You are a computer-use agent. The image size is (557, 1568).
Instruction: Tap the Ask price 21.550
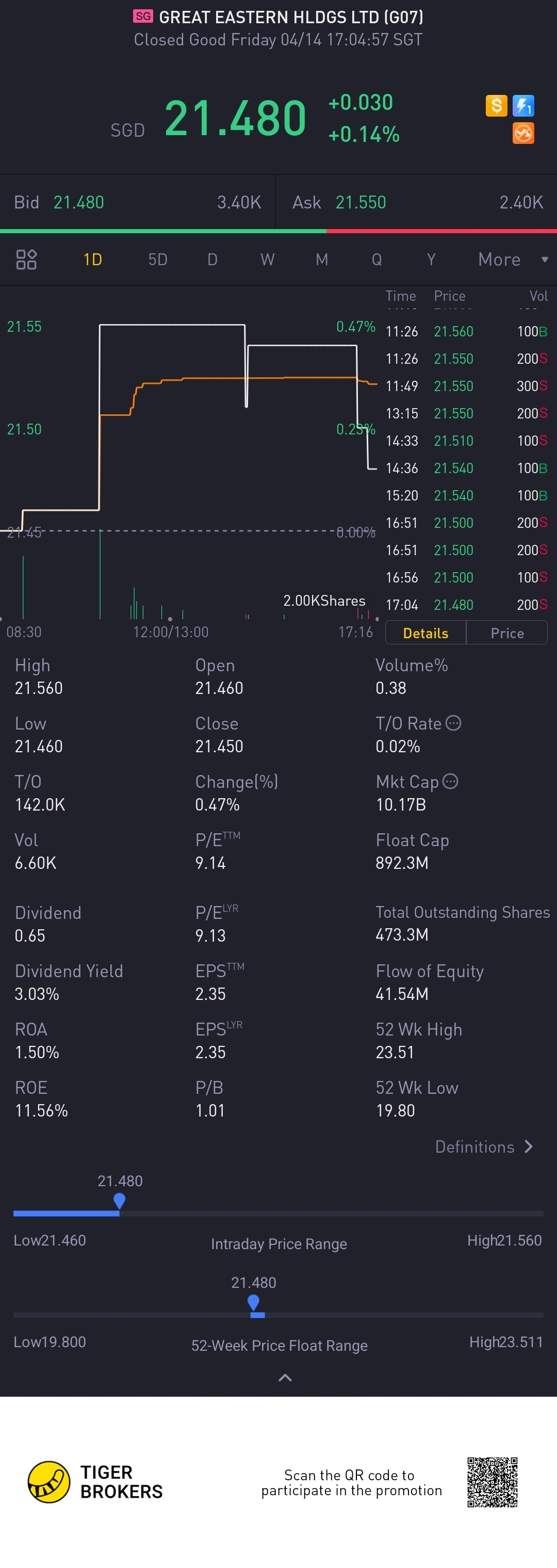pos(361,202)
